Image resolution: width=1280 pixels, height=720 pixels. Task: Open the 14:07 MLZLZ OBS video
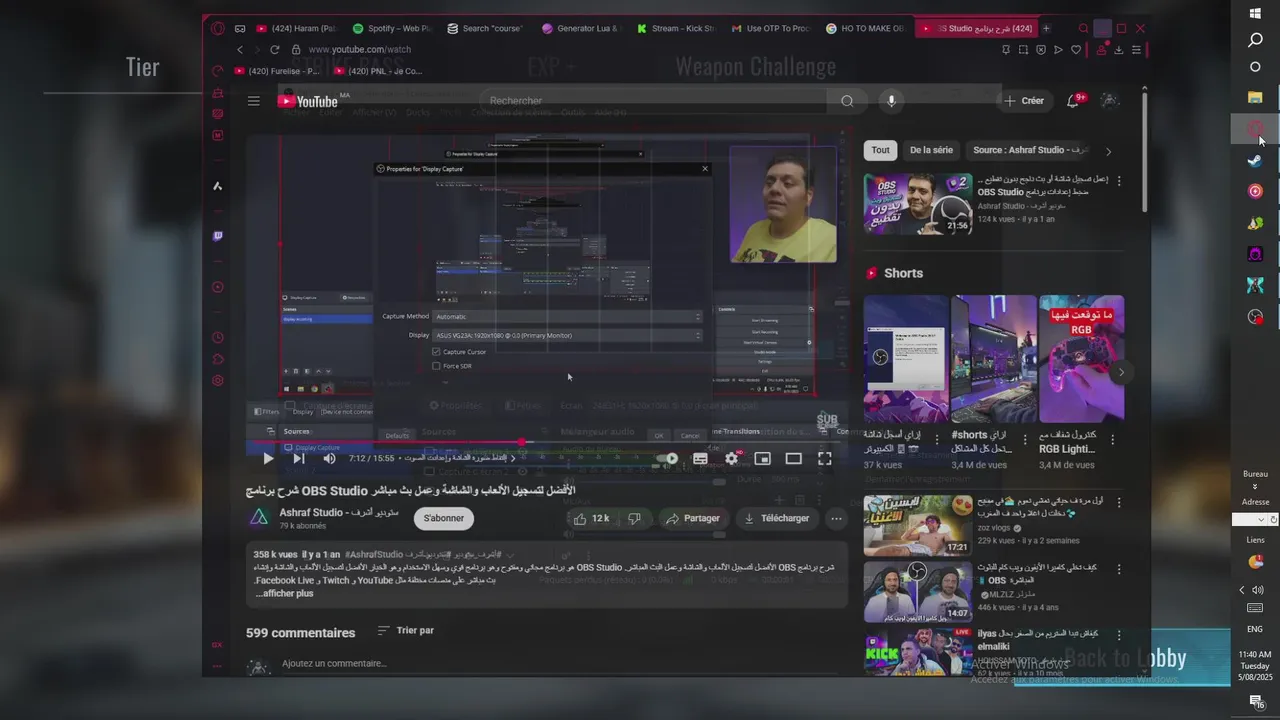[918, 591]
